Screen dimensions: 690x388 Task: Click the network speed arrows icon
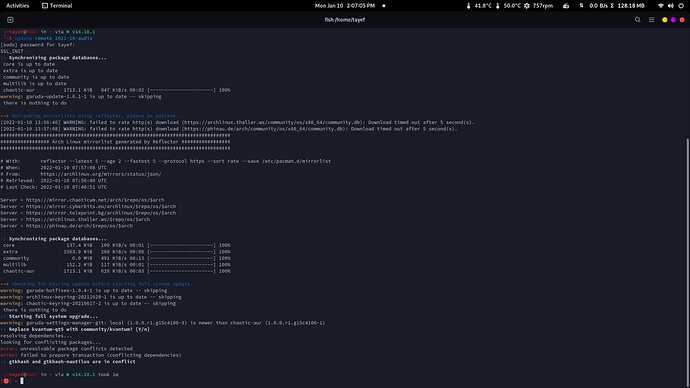581,6
